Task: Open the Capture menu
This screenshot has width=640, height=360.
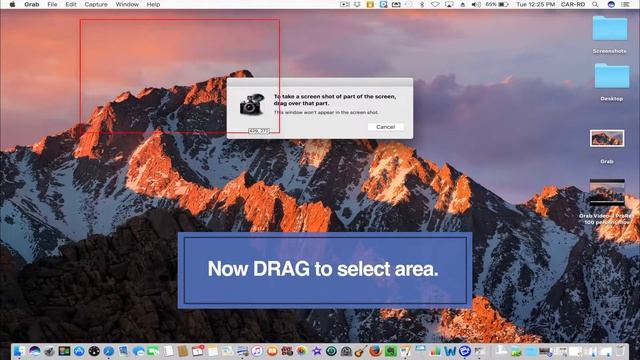Action: [96, 4]
